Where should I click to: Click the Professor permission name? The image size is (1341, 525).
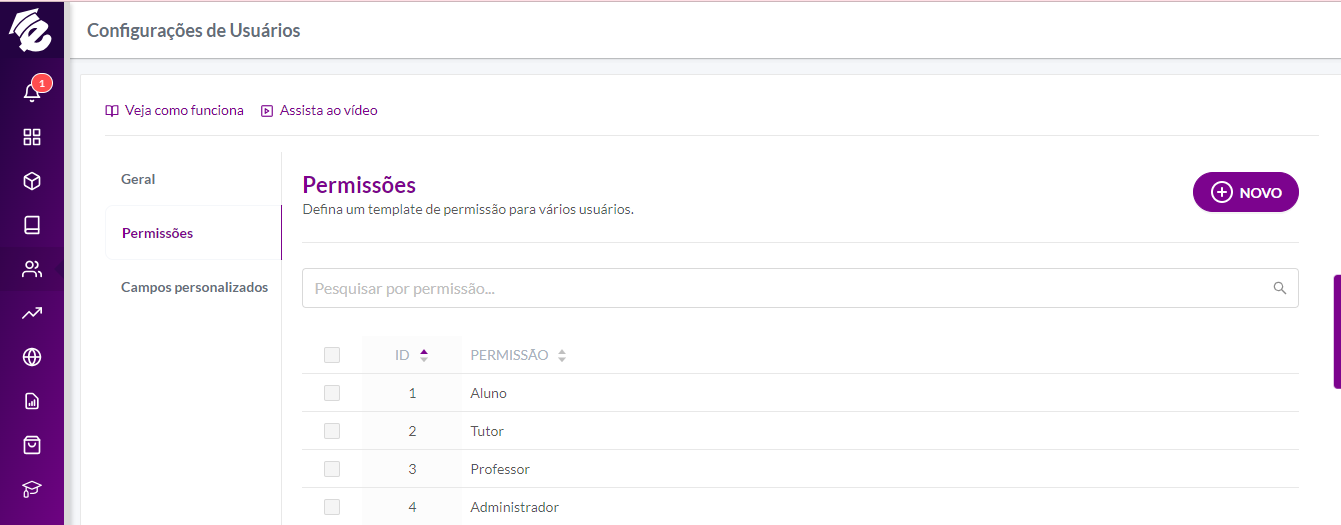500,469
